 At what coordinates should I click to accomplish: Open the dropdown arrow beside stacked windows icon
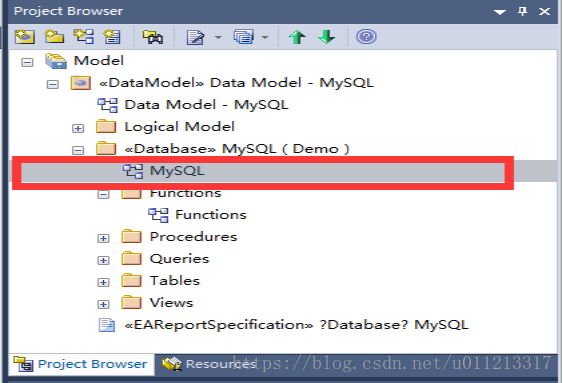point(265,37)
